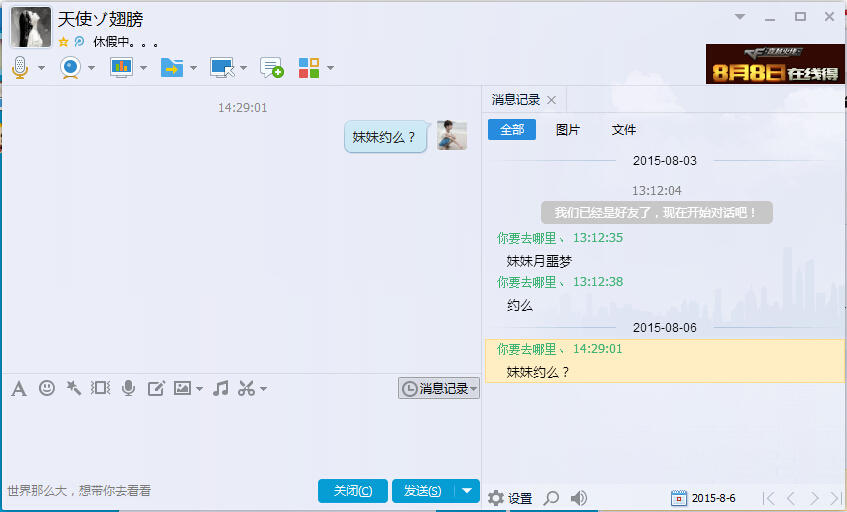The height and width of the screenshot is (512, 847).
Task: Click the 妹妹约么？ chat bubble
Action: (385, 137)
